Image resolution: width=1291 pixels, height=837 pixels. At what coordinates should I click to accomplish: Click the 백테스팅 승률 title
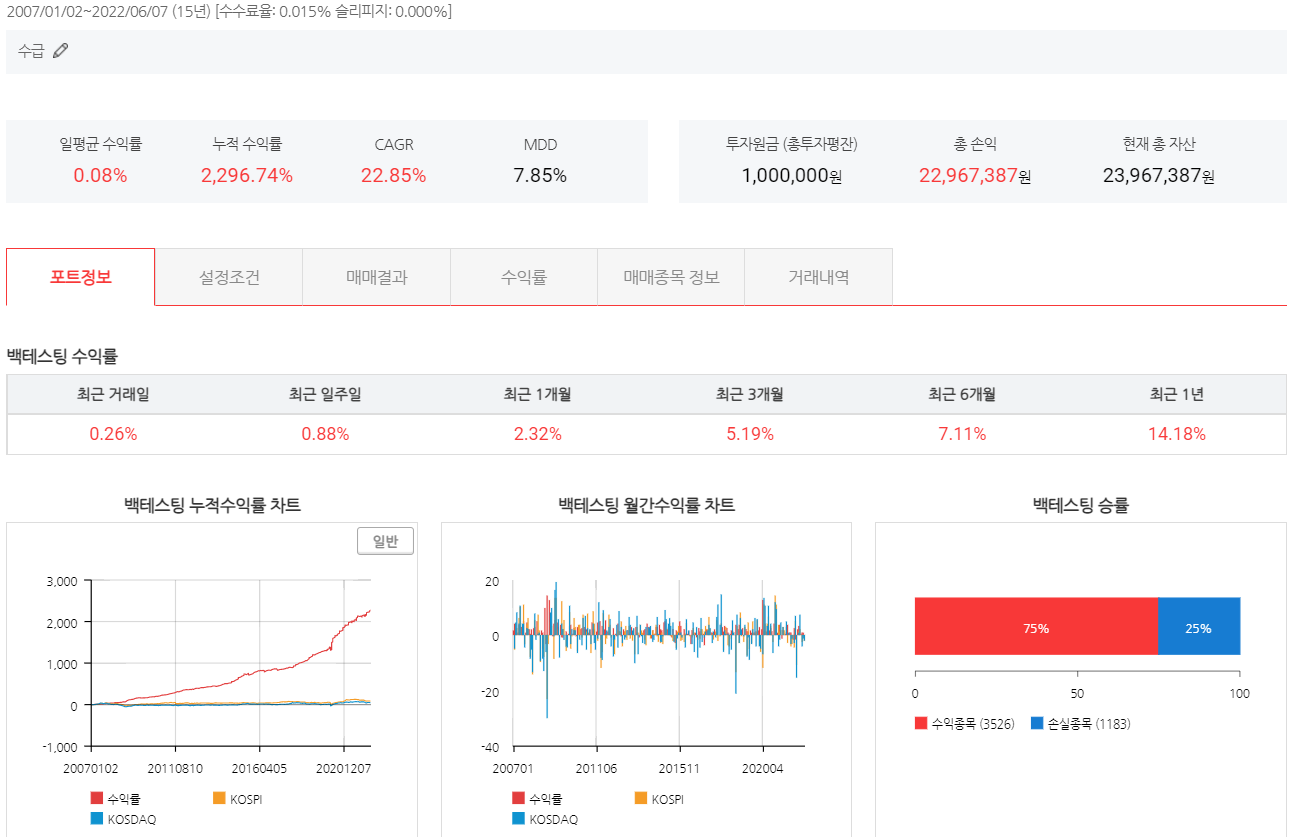click(x=1080, y=506)
